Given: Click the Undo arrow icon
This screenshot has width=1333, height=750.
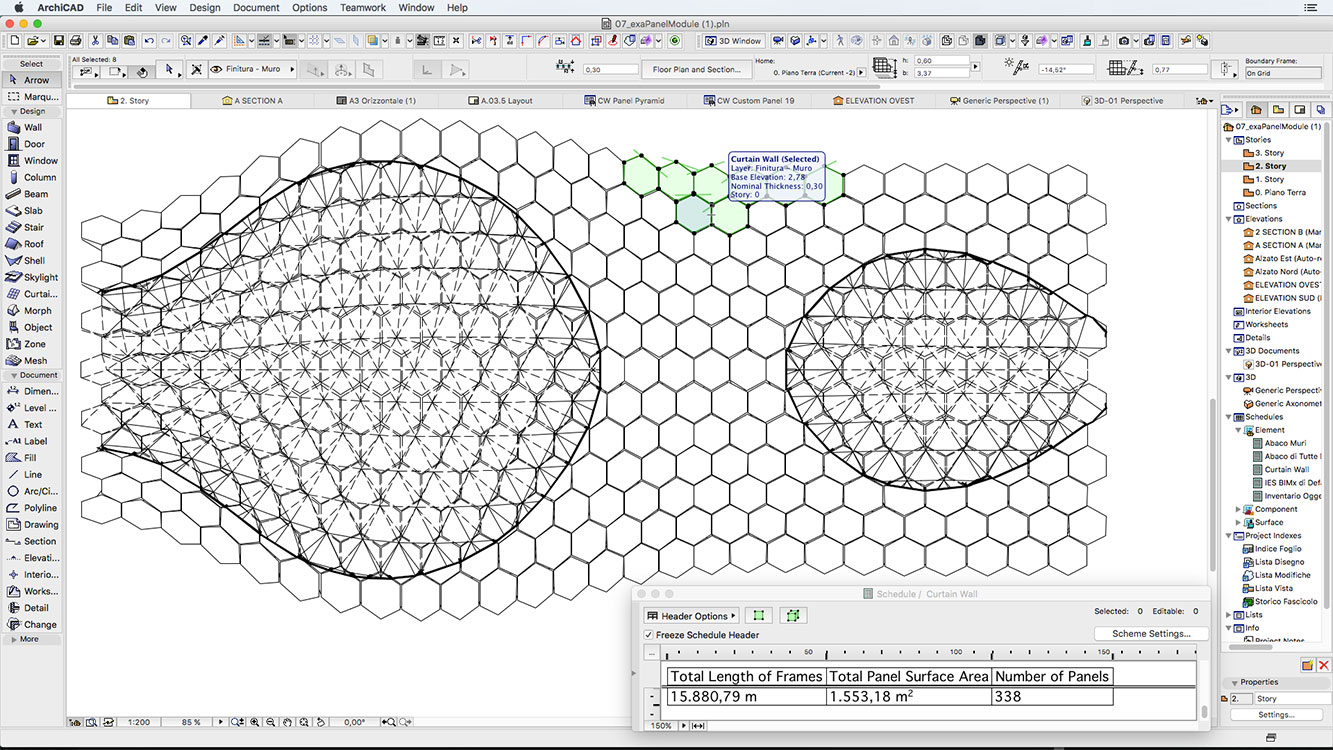Looking at the screenshot, I should [149, 41].
